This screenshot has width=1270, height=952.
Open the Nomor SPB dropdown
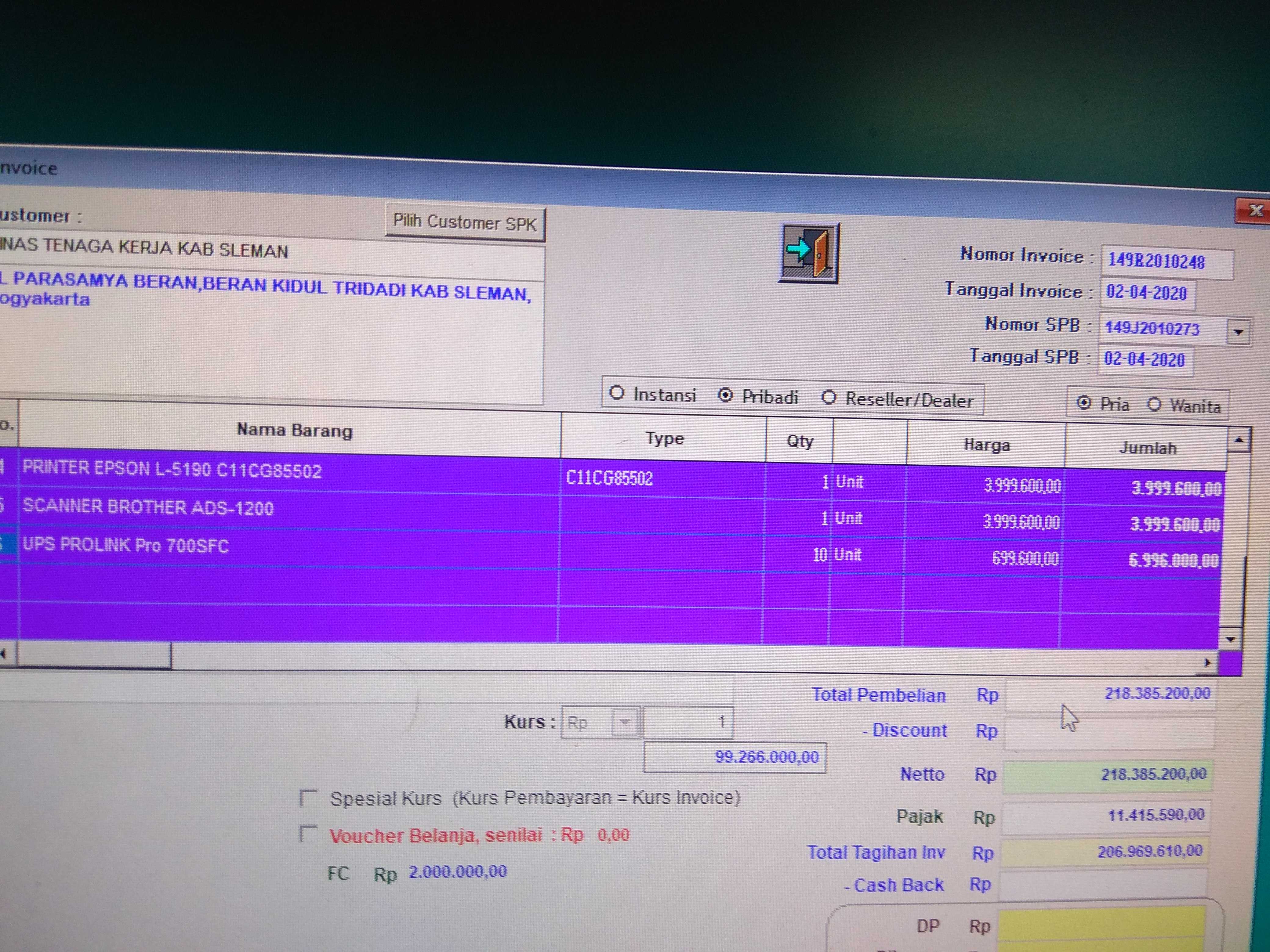point(1239,332)
